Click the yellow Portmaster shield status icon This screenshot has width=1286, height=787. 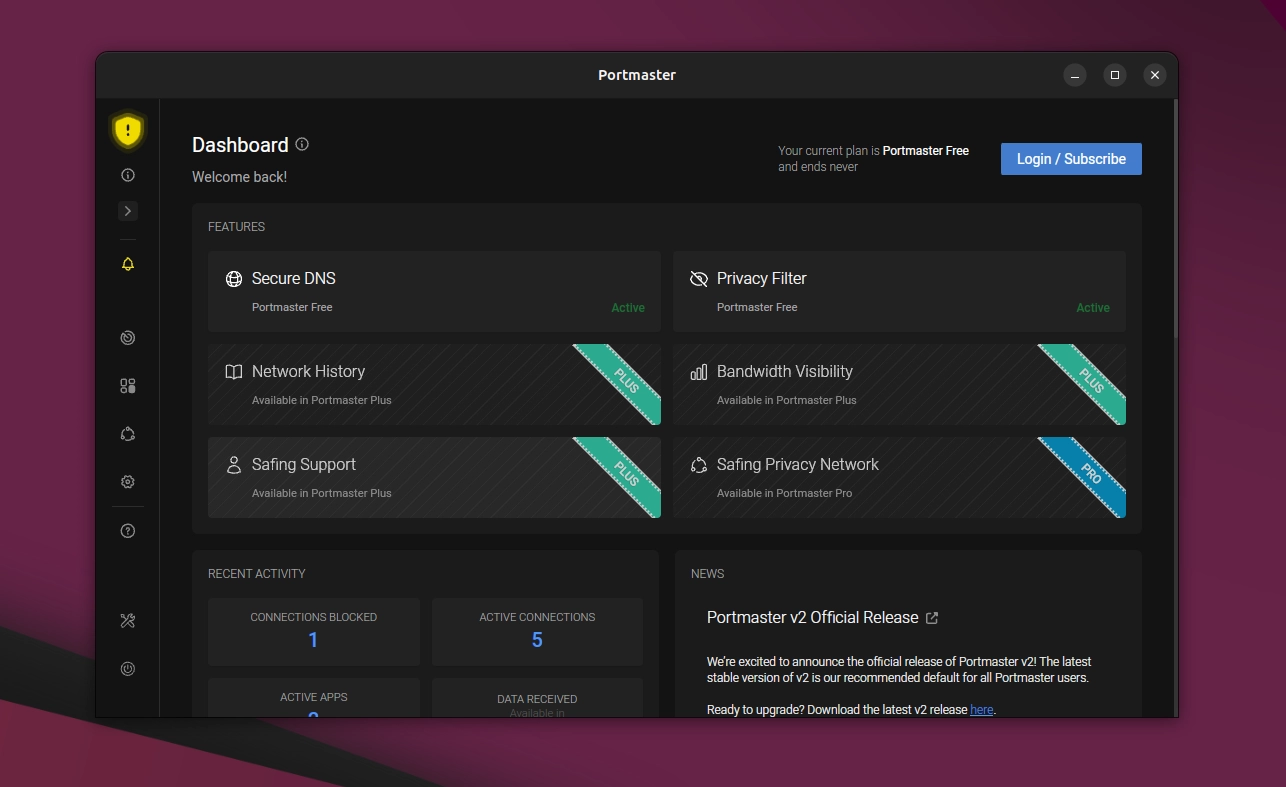tap(127, 130)
